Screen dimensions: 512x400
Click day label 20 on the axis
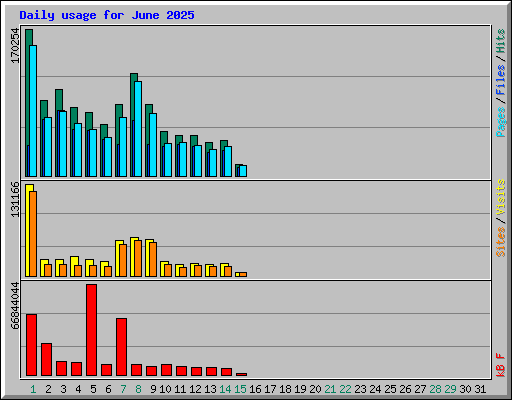[x=315, y=389]
